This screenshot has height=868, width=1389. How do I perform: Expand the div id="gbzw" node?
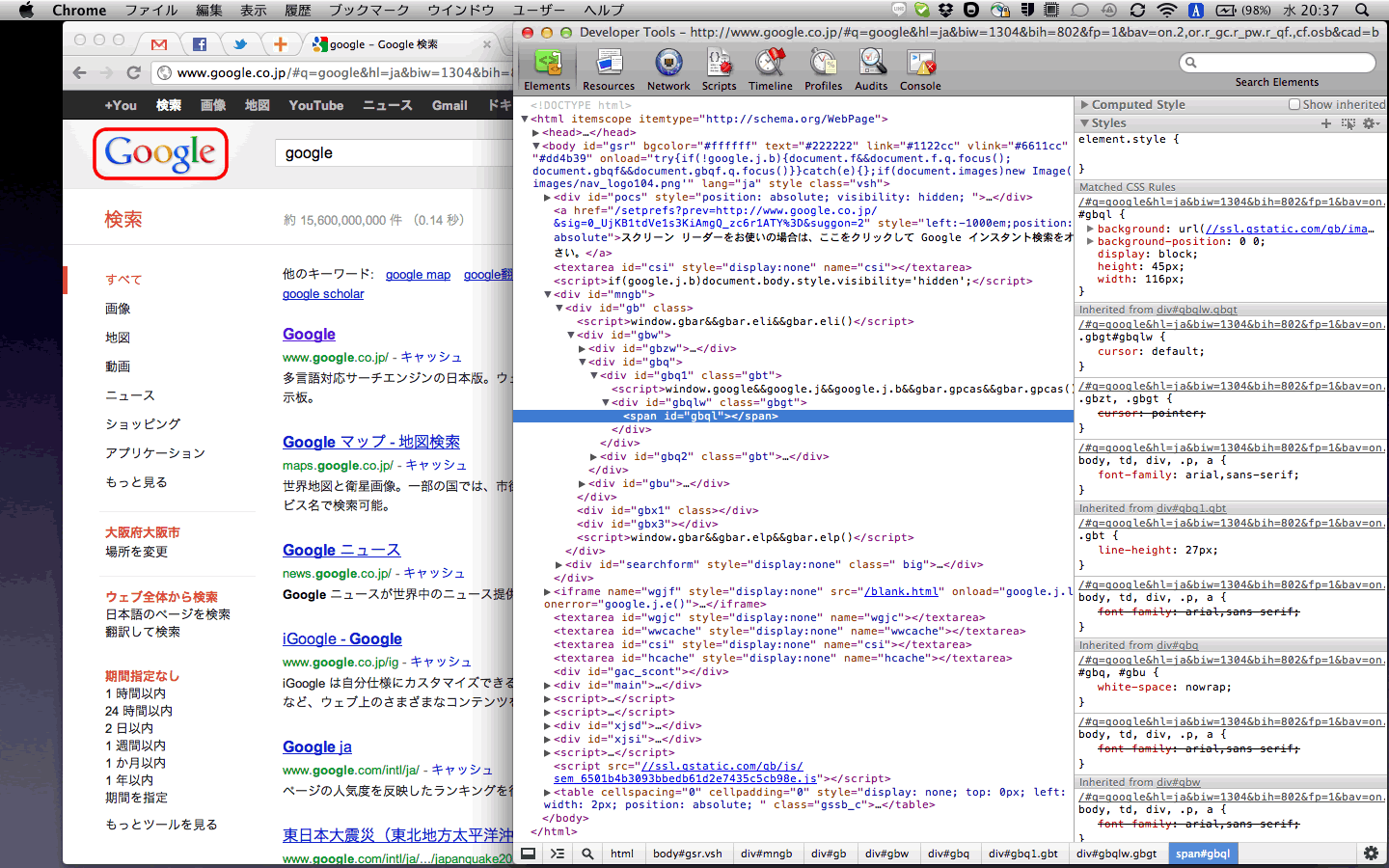(x=582, y=349)
